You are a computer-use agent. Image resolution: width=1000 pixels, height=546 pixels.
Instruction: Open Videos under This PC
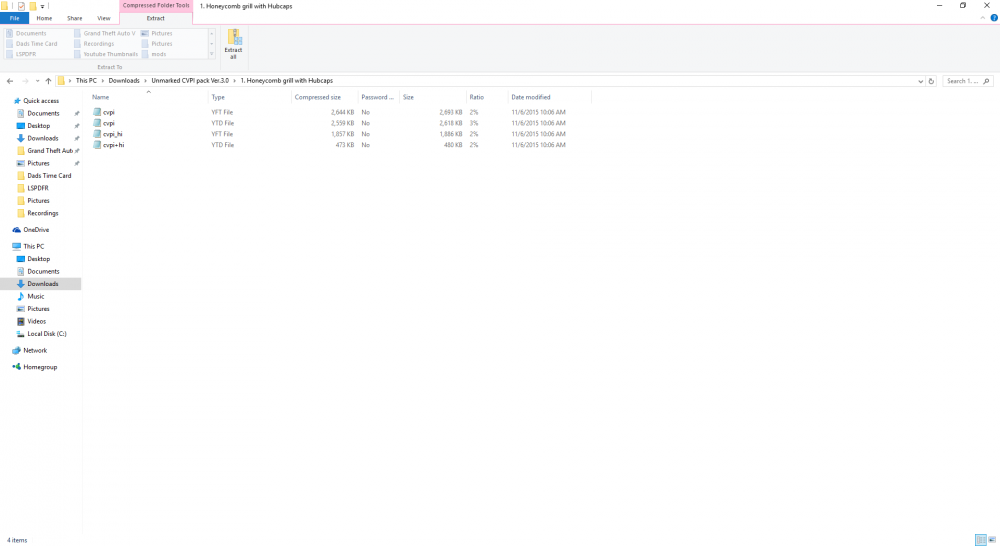(x=36, y=321)
